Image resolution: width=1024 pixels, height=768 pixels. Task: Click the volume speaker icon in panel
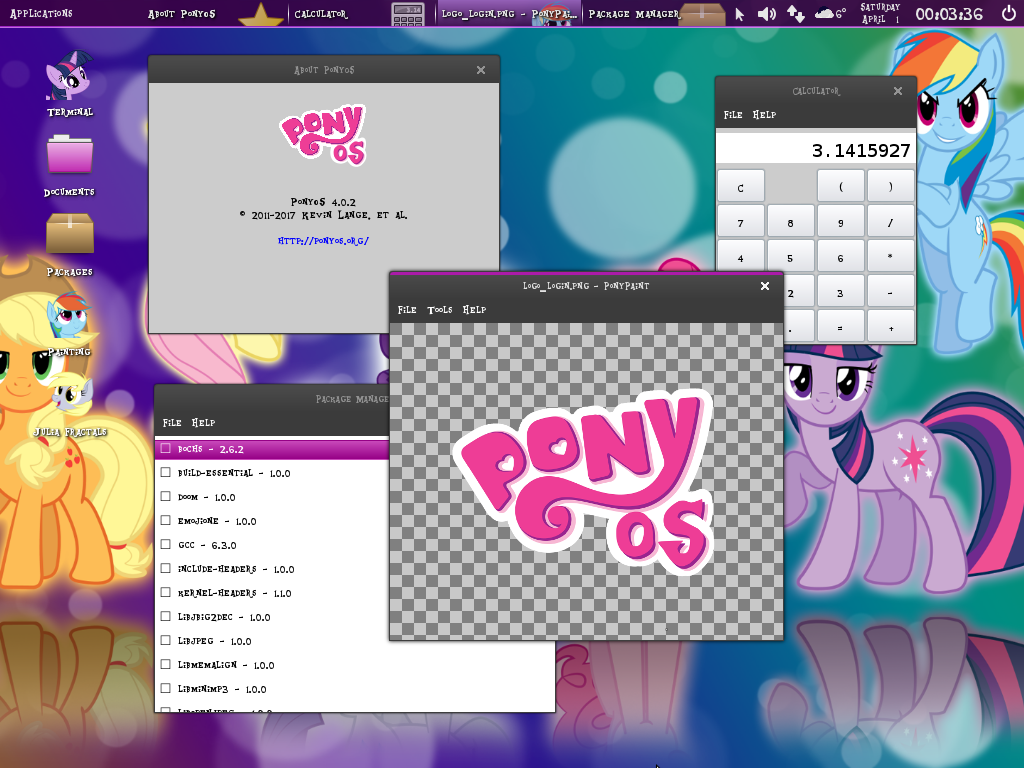pyautogui.click(x=766, y=14)
